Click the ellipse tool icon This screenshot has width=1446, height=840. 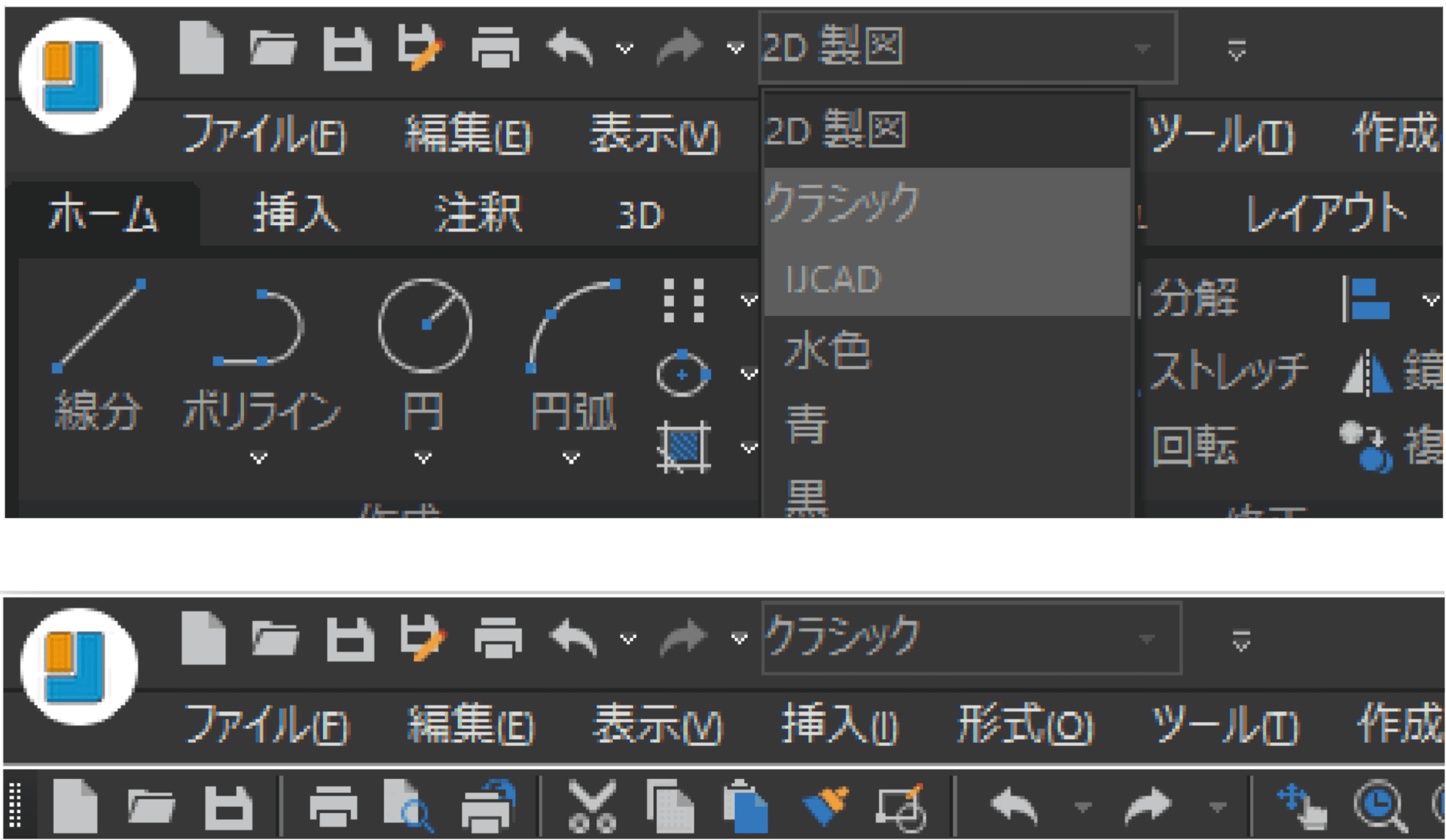click(x=683, y=373)
